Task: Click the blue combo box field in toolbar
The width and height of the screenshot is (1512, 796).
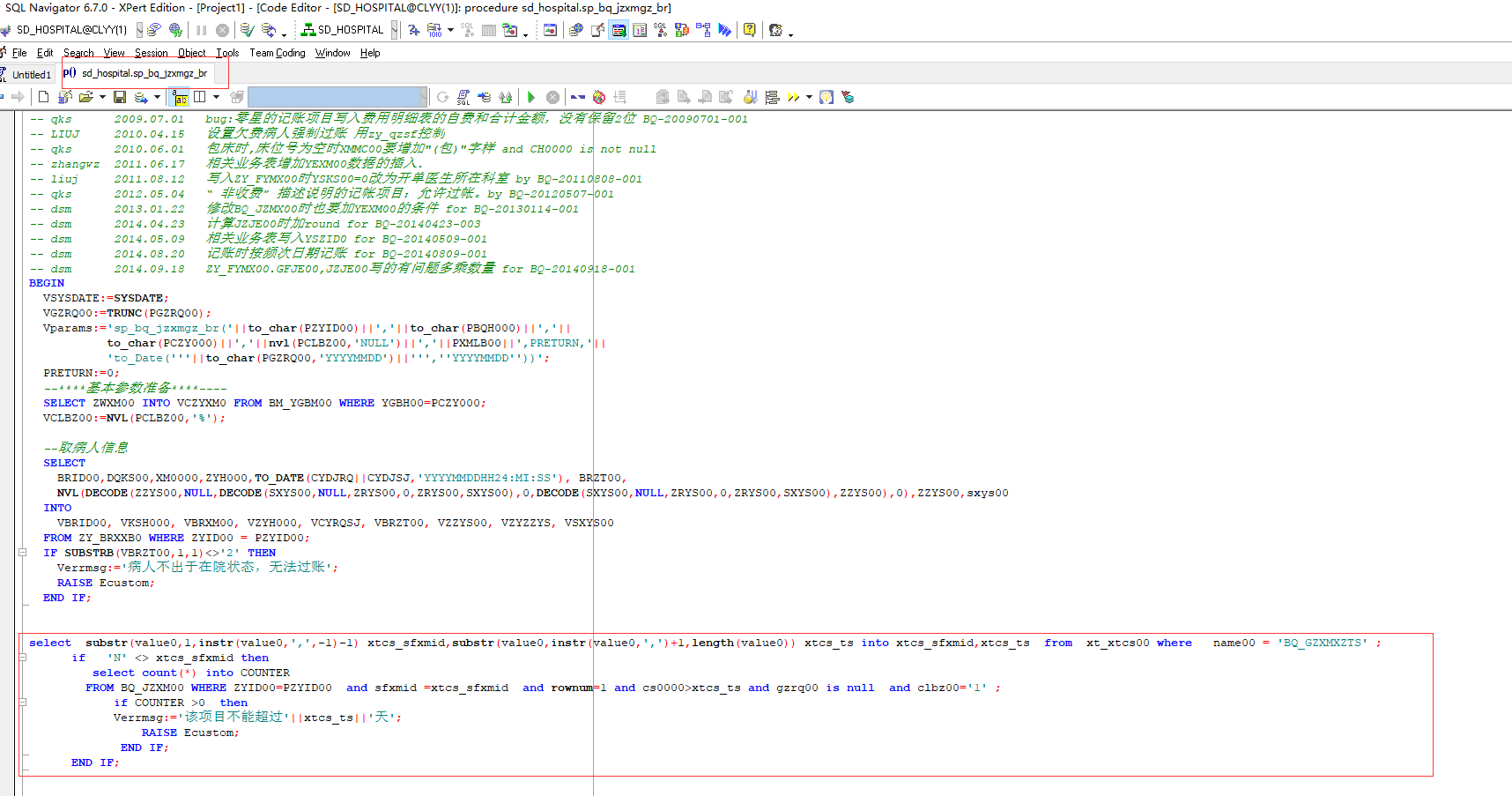Action: pyautogui.click(x=335, y=97)
